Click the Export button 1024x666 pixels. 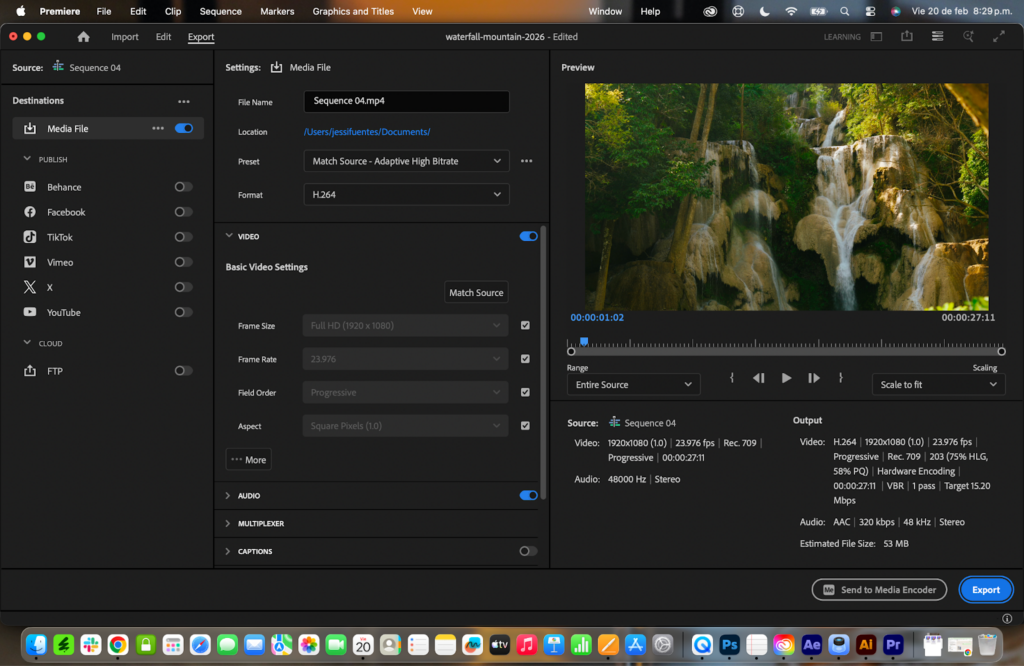click(986, 589)
